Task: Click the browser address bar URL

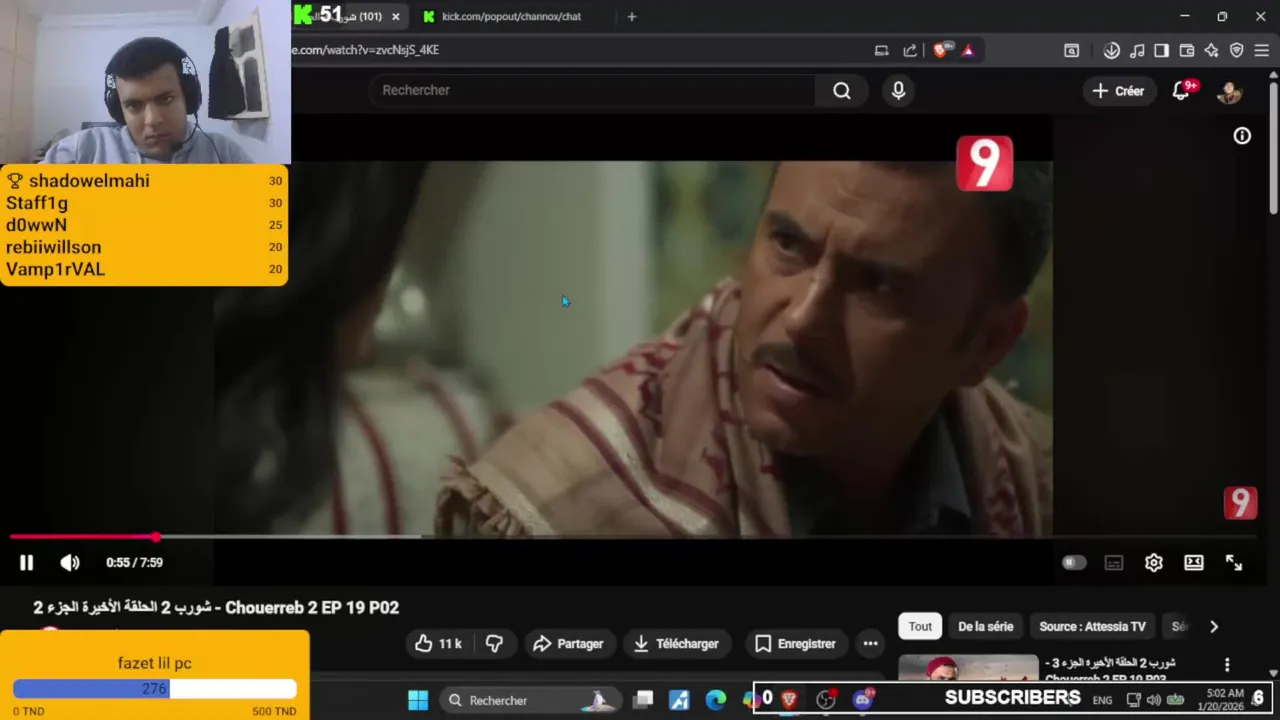Action: pos(365,50)
